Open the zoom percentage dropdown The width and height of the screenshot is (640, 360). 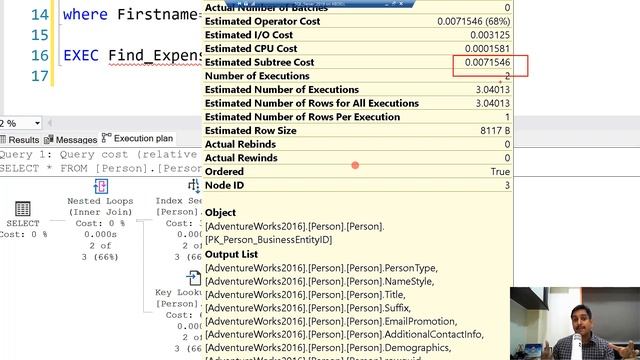[x=37, y=123]
